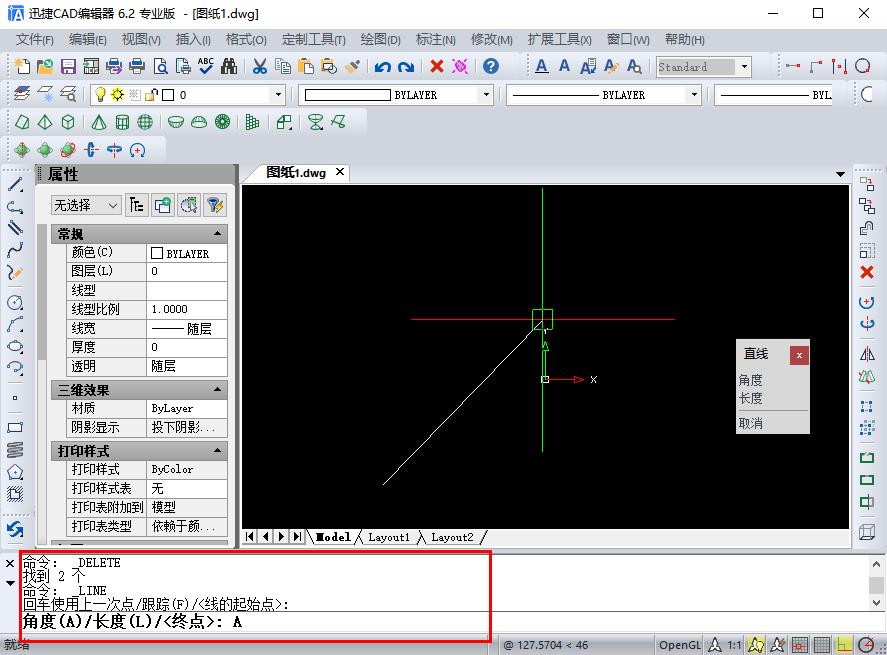Open the Standard text style dropdown
The height and width of the screenshot is (655, 887).
(x=744, y=67)
